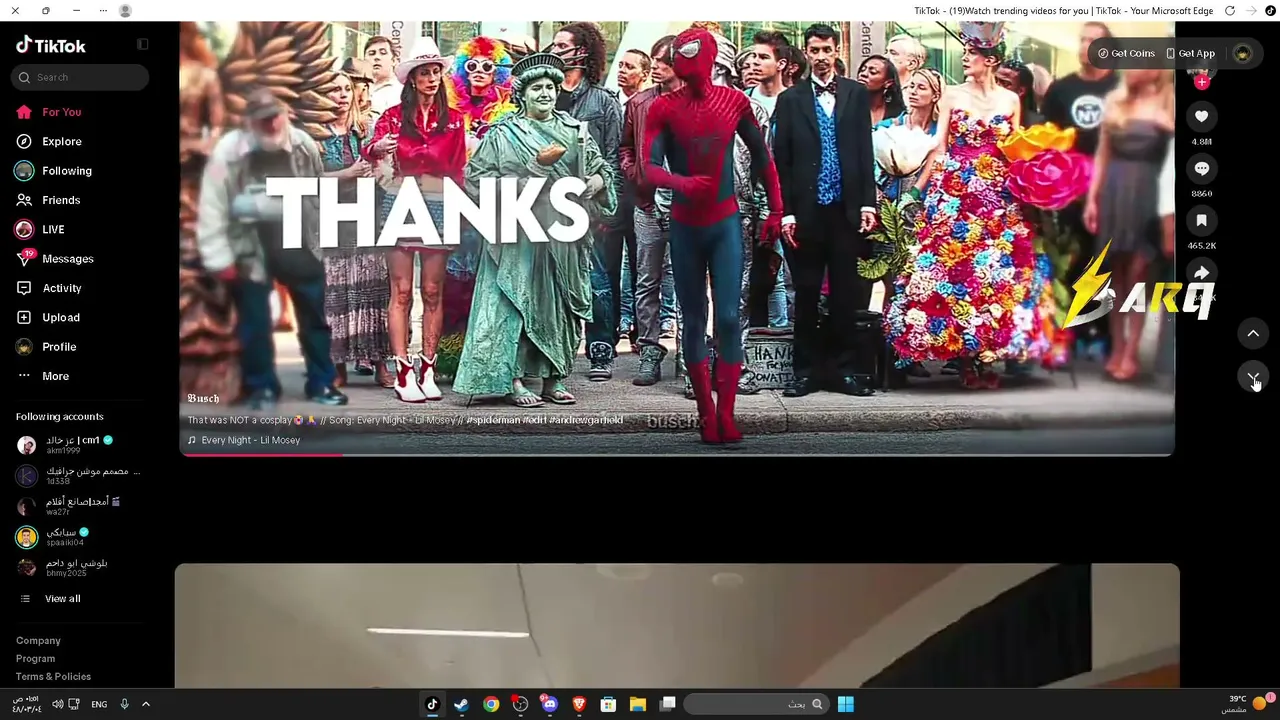This screenshot has height=720, width=1280.
Task: Bookmark the video to favorites
Action: 1202,220
